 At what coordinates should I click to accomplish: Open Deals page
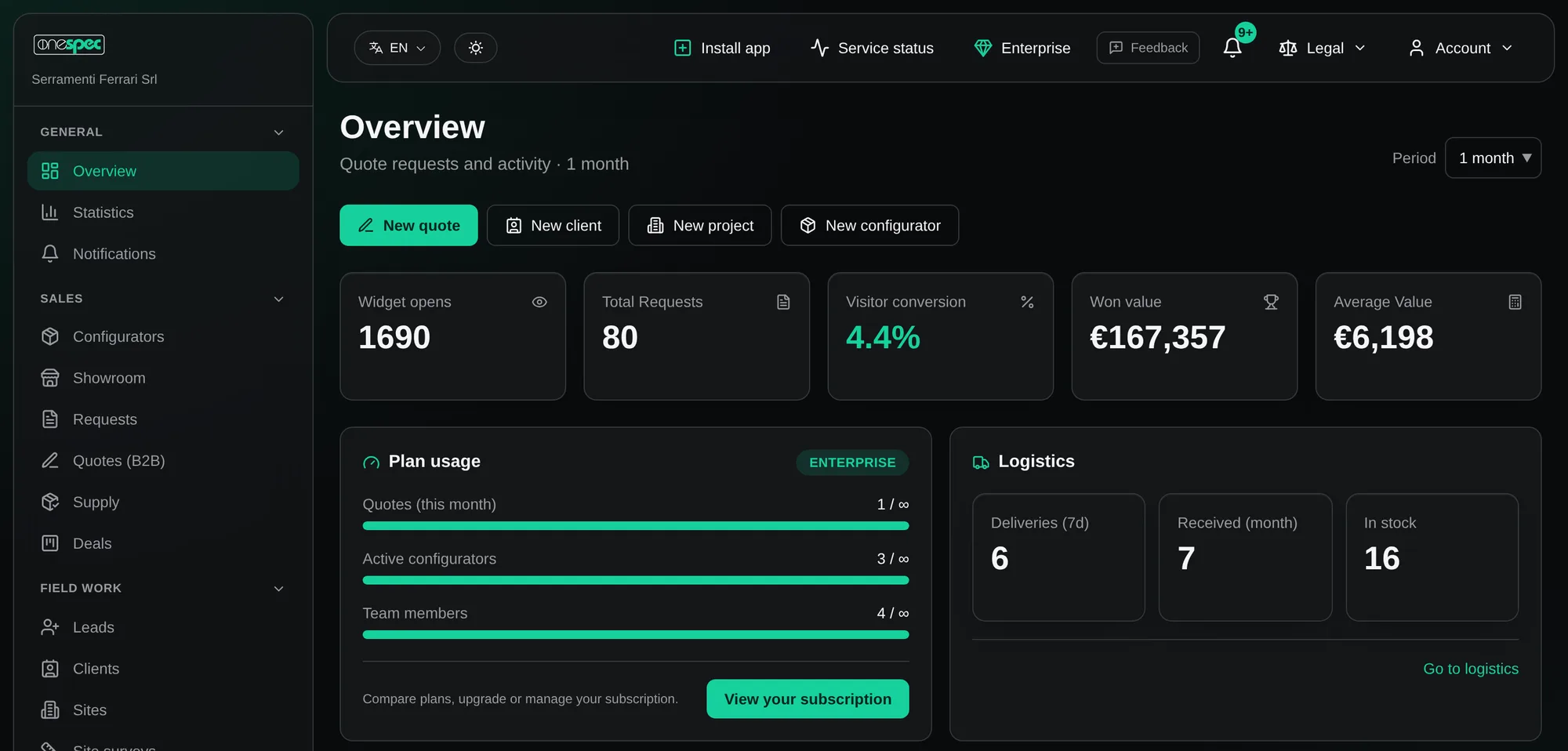[163, 543]
